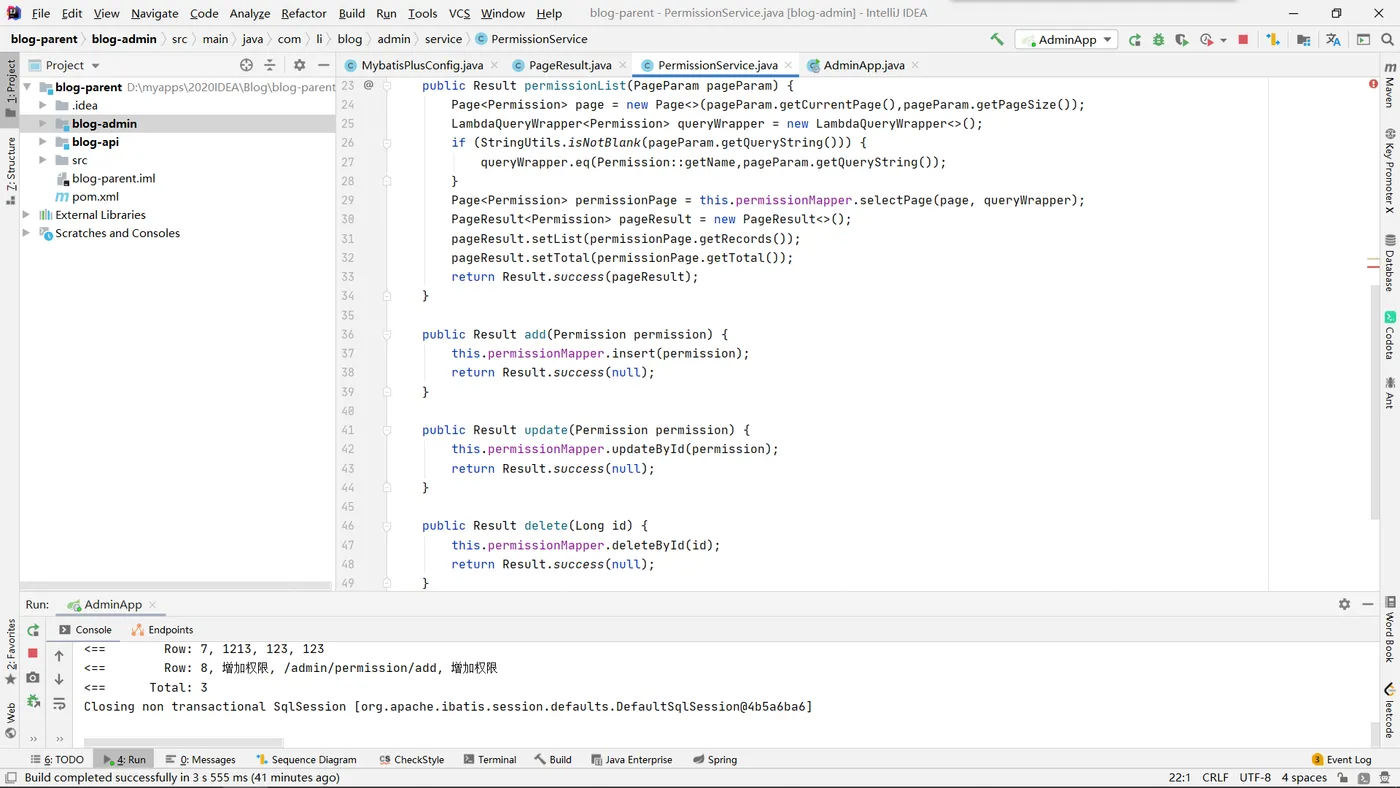Image resolution: width=1400 pixels, height=788 pixels.
Task: Click the console horizontal scrollbar
Action: tap(184, 743)
